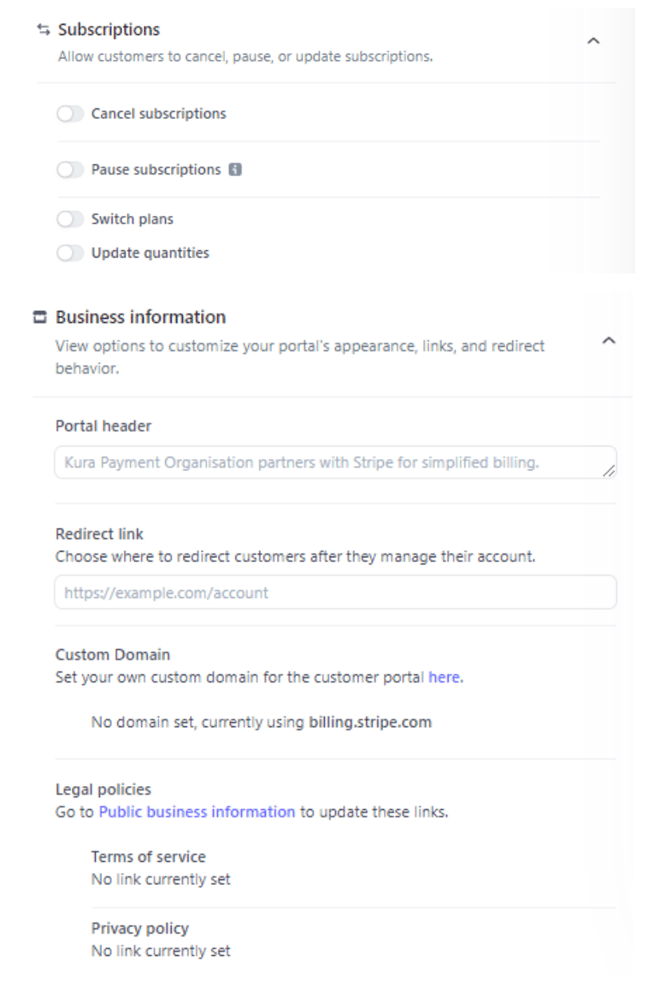
Task: Click the Privacy policy entry
Action: [x=140, y=928]
